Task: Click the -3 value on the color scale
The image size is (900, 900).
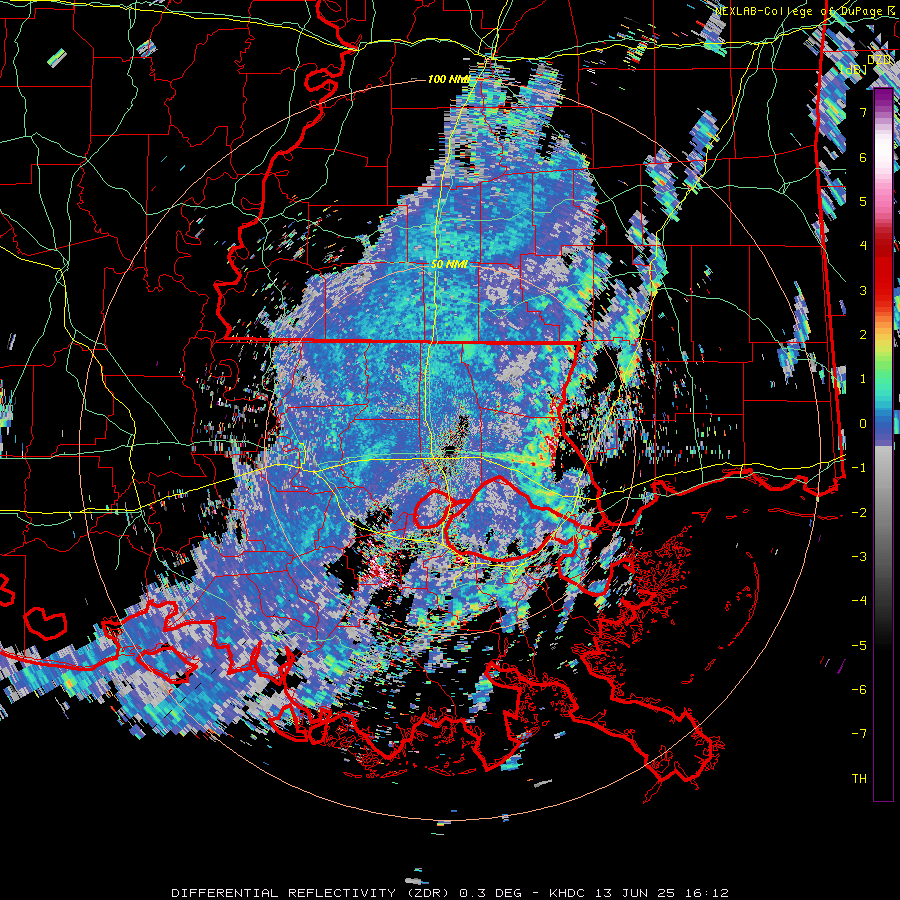Action: (x=859, y=556)
